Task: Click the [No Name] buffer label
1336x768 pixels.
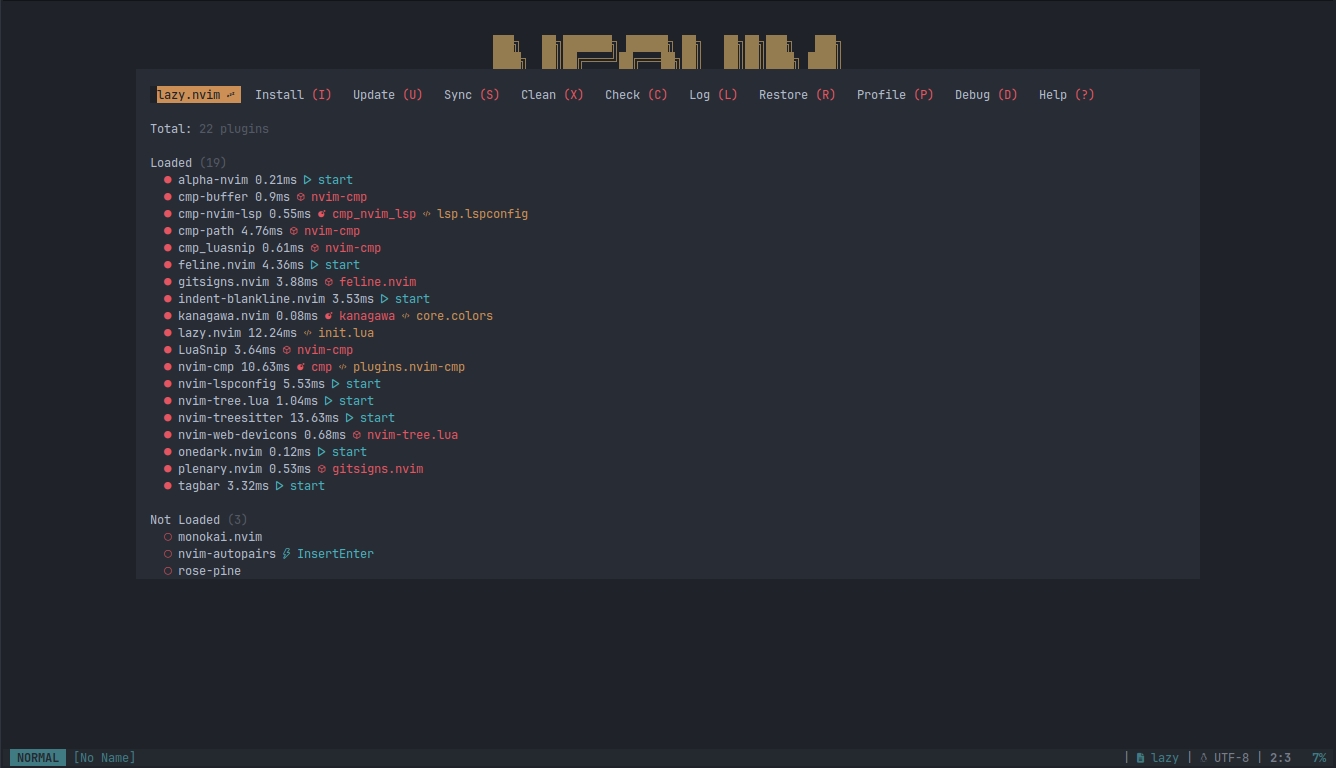Action: point(104,758)
